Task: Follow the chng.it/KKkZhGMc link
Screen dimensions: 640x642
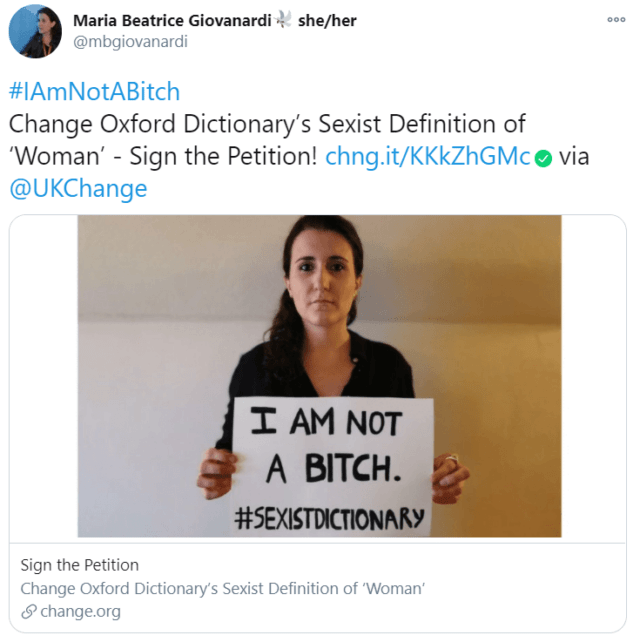Action: pyautogui.click(x=429, y=157)
